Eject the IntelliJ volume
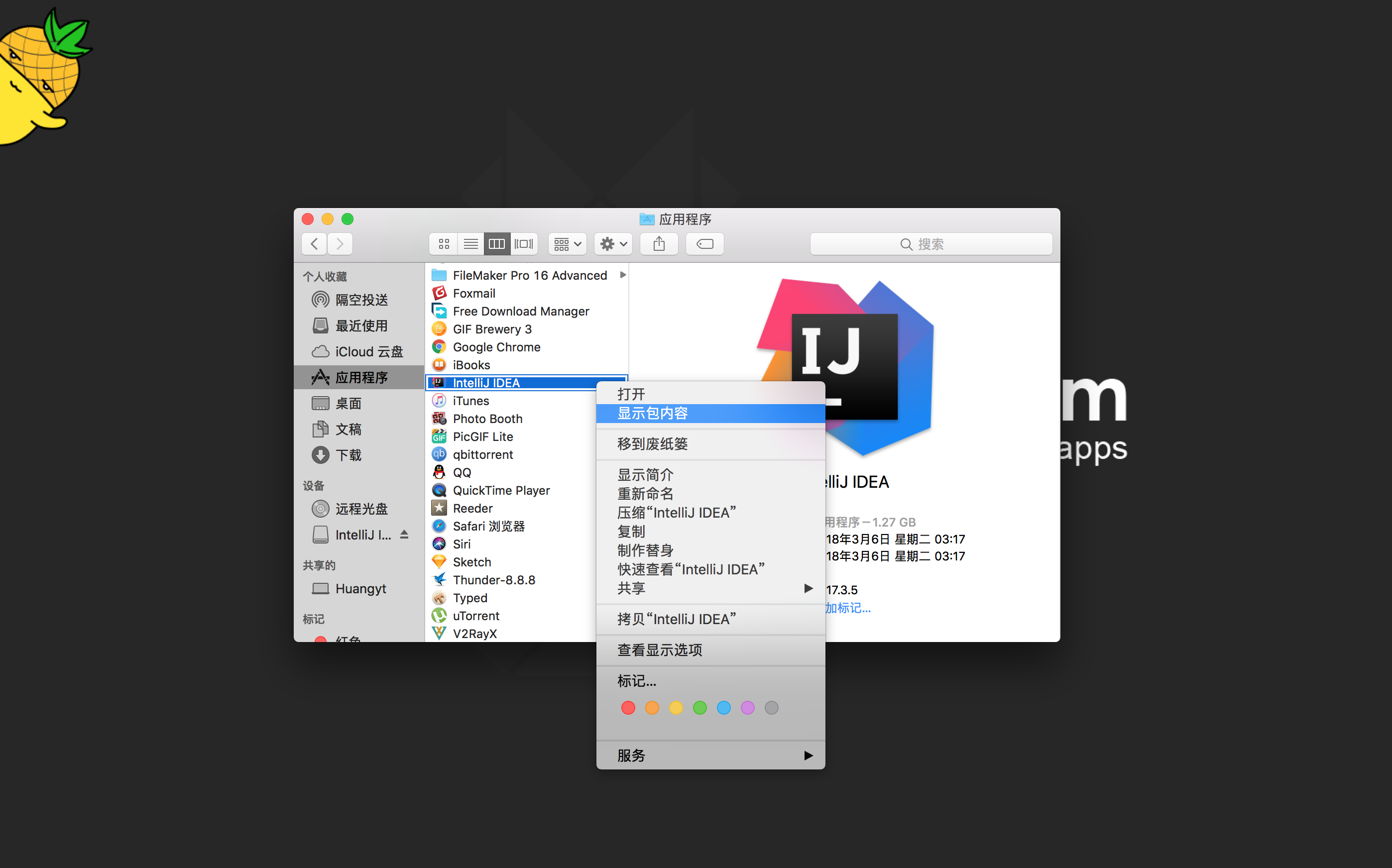 [x=404, y=535]
